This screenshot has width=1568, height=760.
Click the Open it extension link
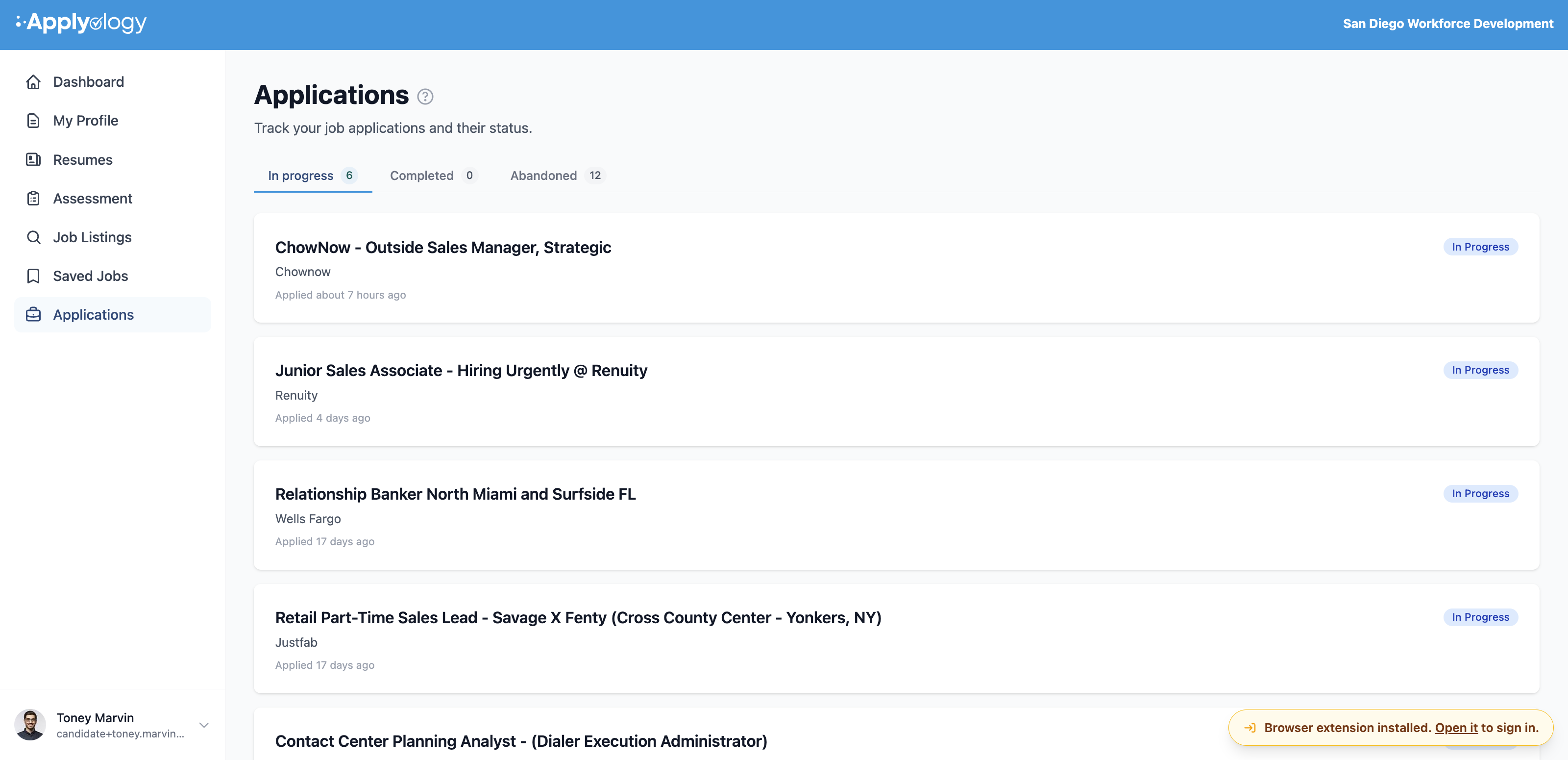1456,728
